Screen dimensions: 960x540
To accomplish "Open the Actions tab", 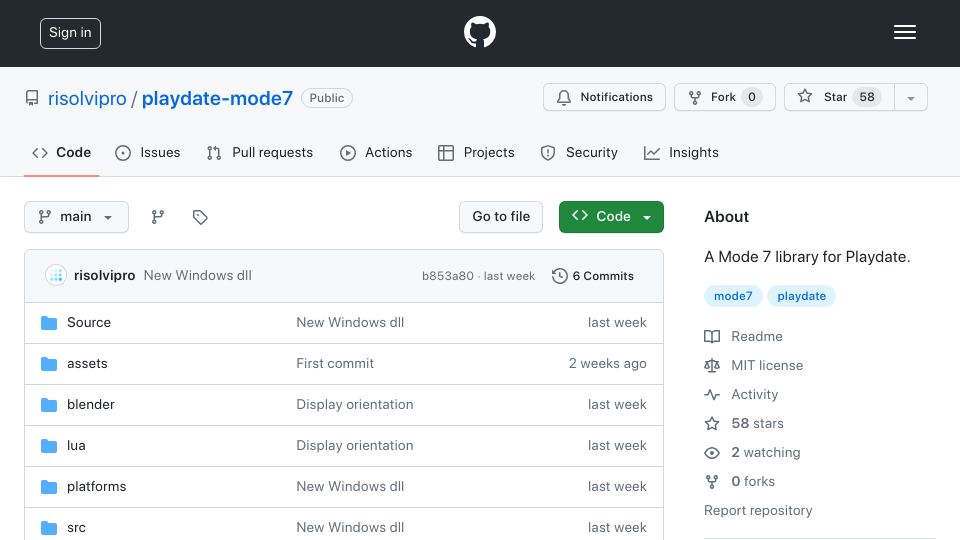I will 376,152.
